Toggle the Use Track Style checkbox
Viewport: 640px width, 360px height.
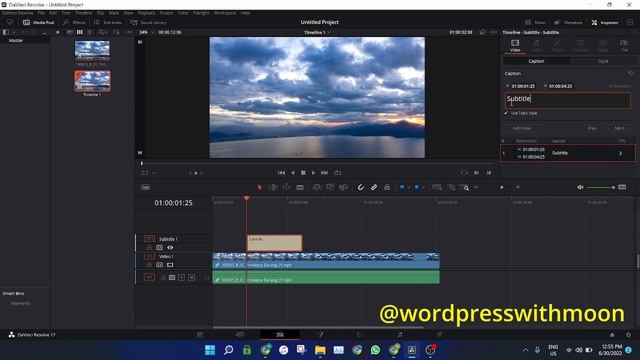506,113
